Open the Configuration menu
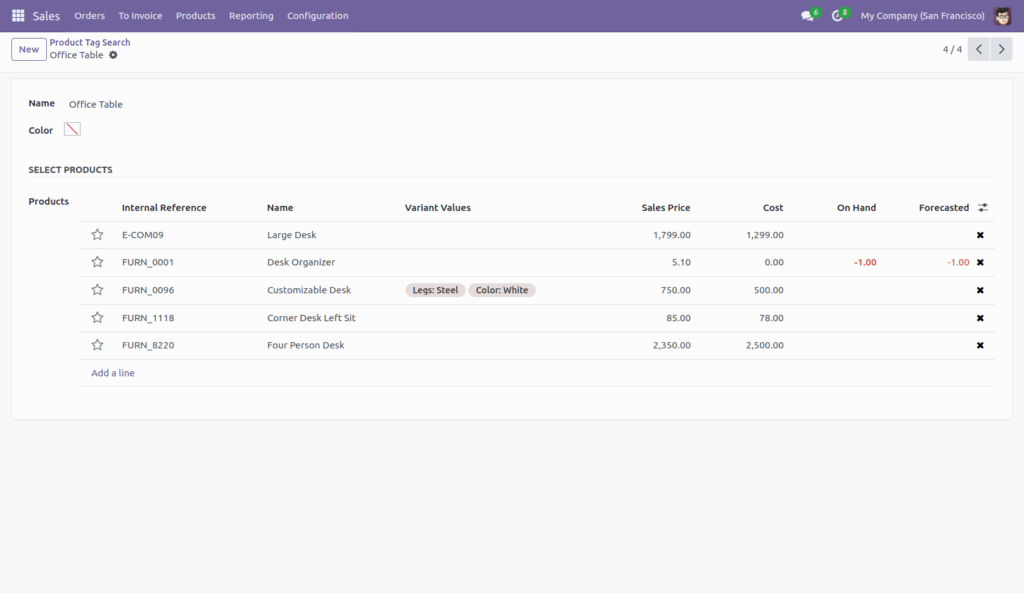Viewport: 1024px width, 593px height. 317,16
